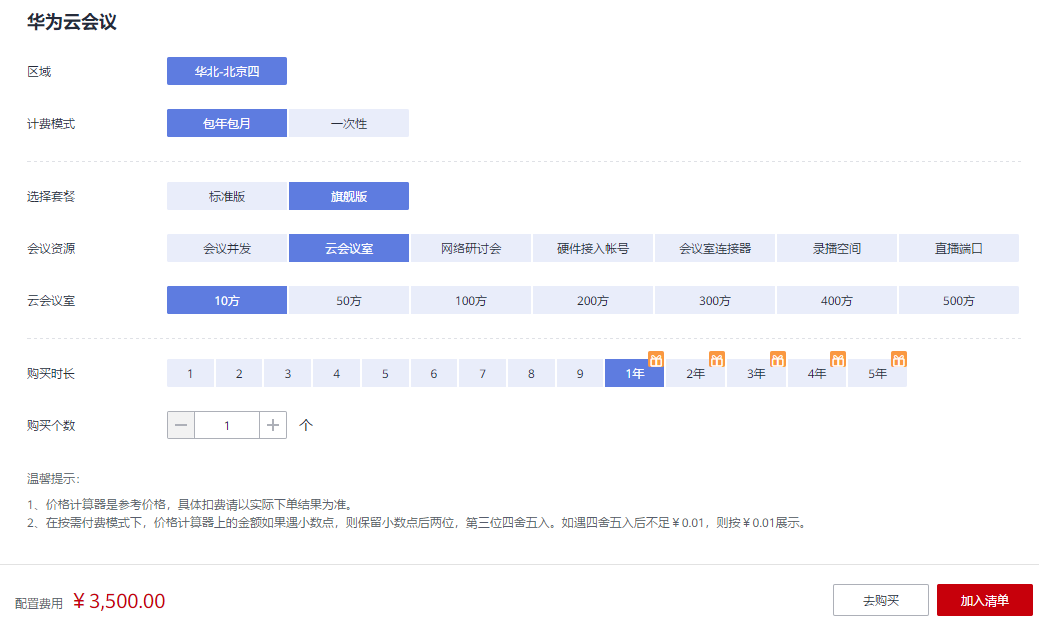Select 10方 cloud meeting room size
1039x625 pixels.
point(227,300)
